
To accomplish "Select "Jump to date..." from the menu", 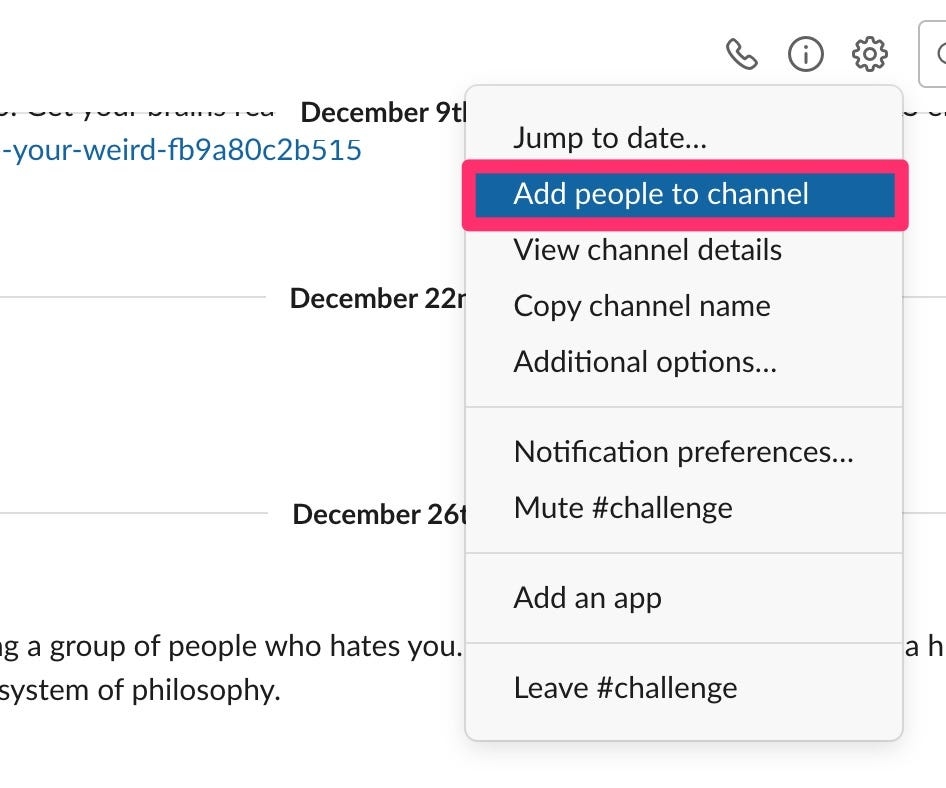I will click(609, 138).
